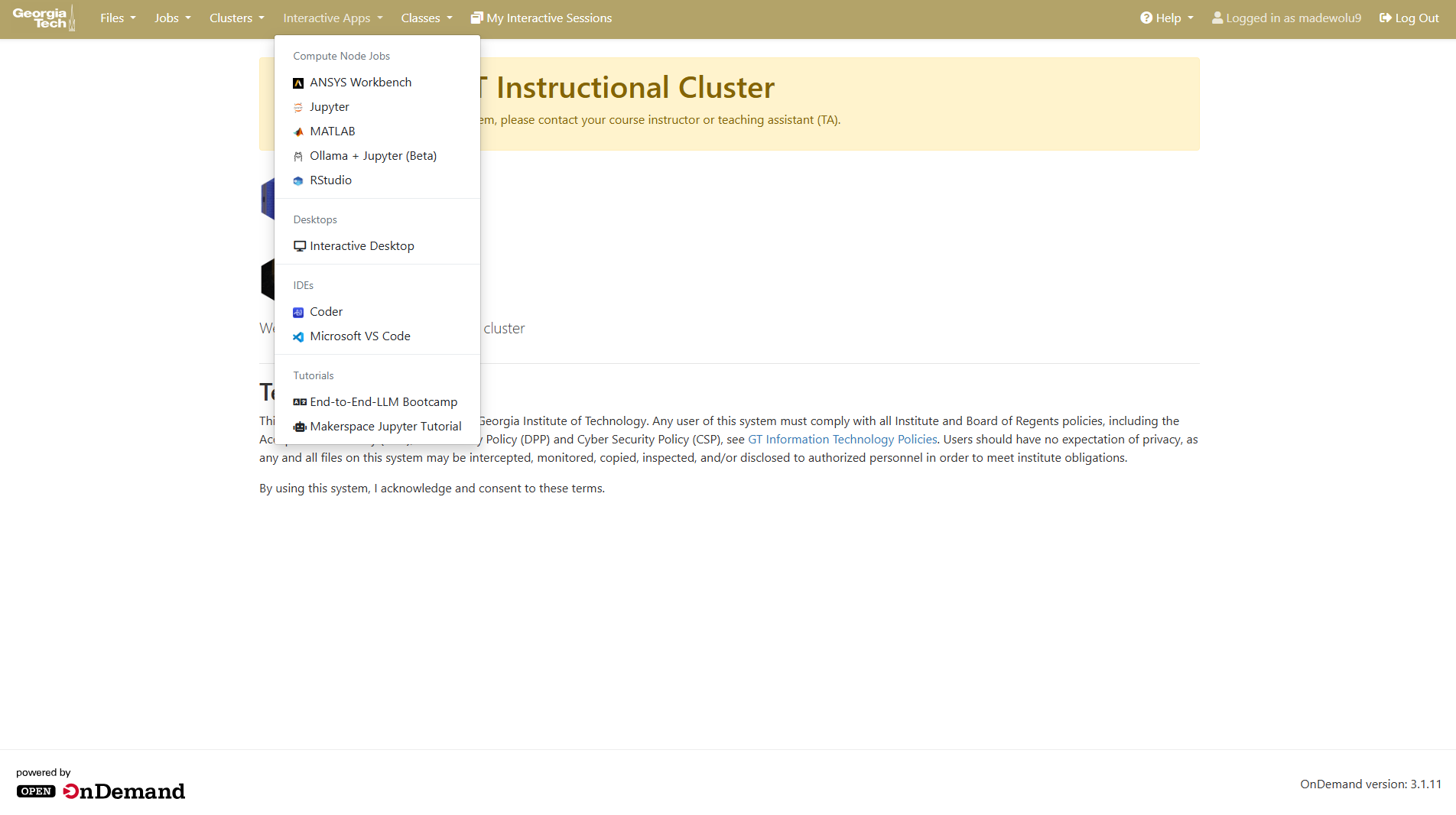Open the Files dropdown menu
Image resolution: width=1456 pixels, height=815 pixels.
point(118,18)
